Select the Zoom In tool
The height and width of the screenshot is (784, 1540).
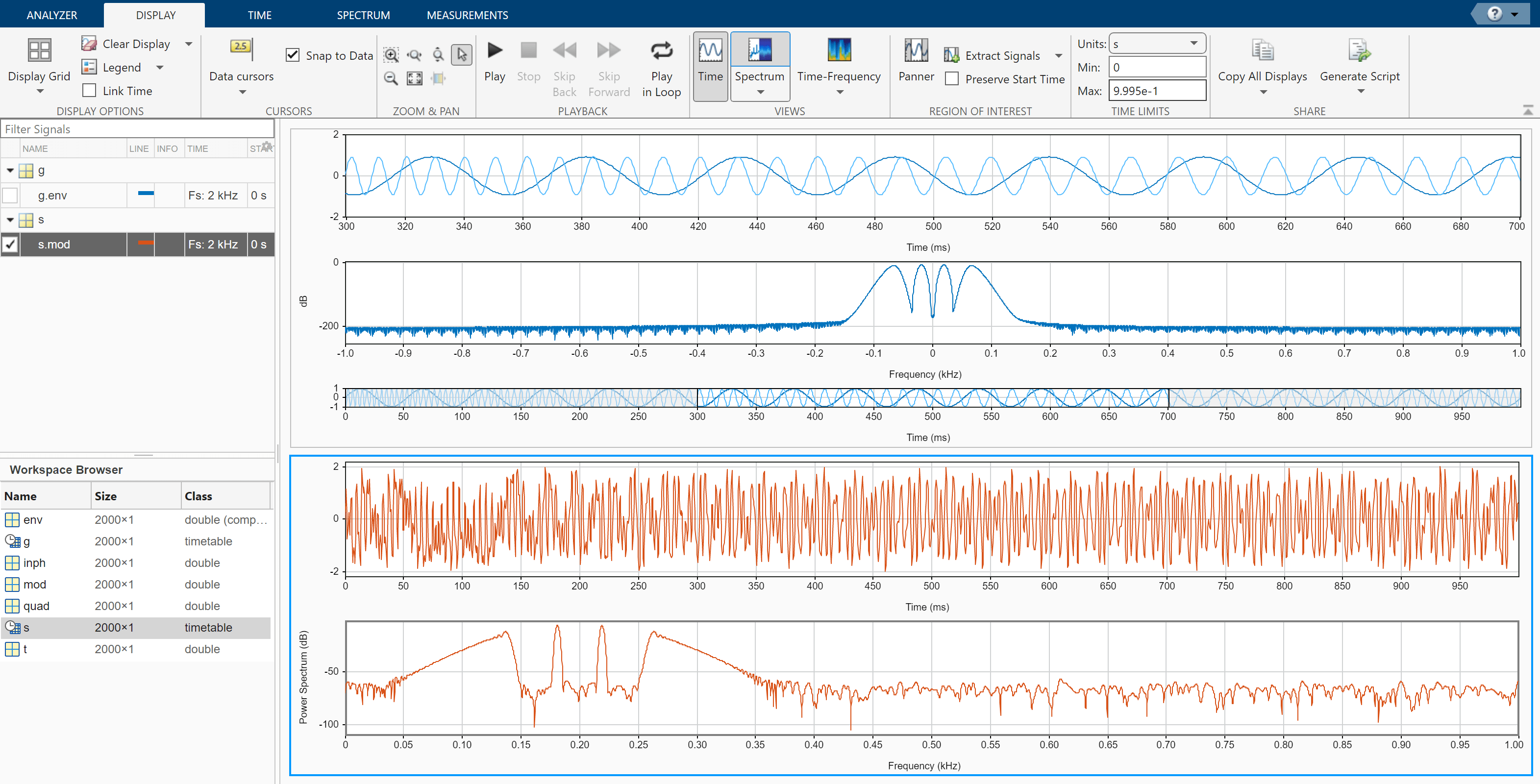391,55
